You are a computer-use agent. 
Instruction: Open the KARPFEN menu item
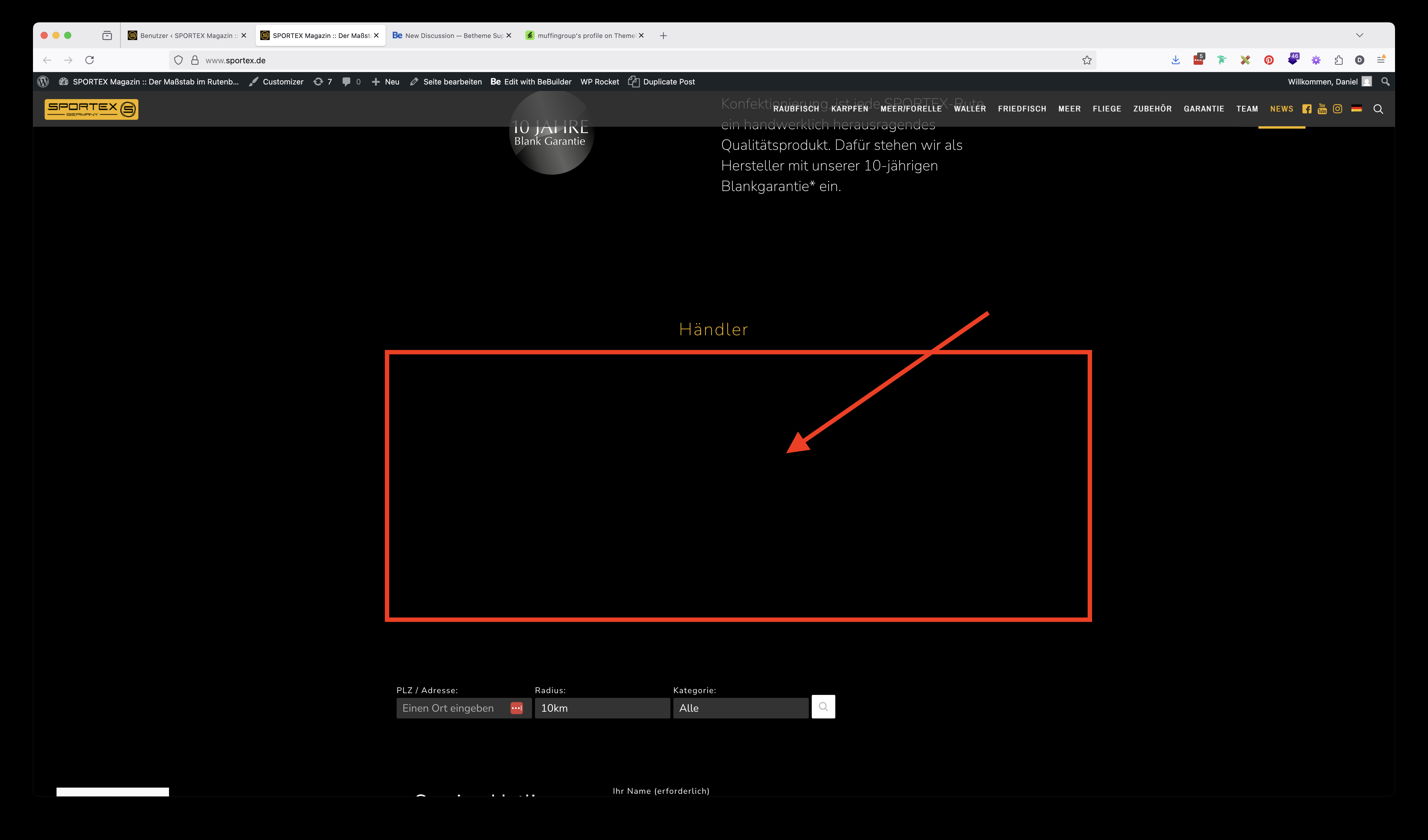click(849, 109)
